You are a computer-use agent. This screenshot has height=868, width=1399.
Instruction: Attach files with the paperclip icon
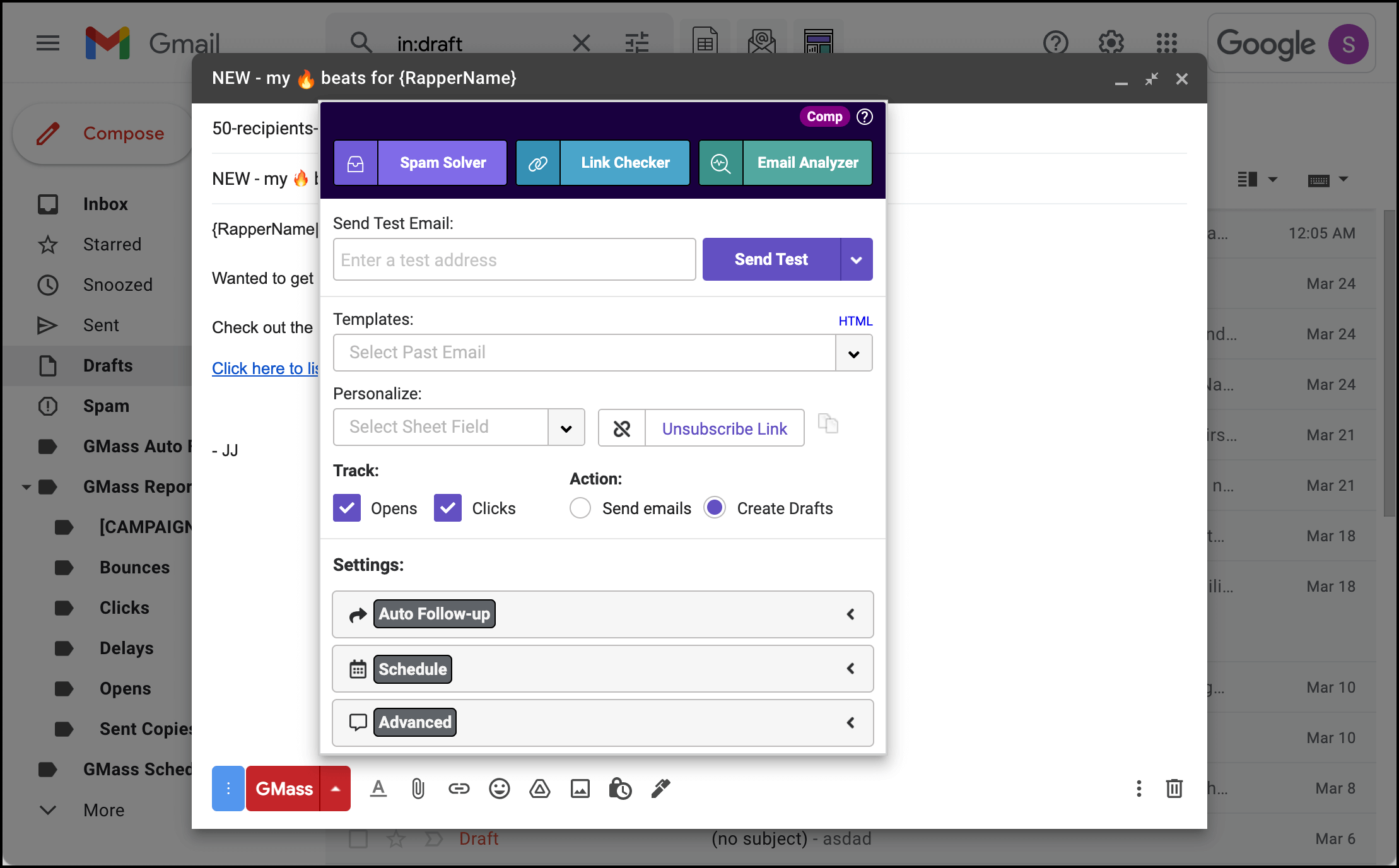418,789
